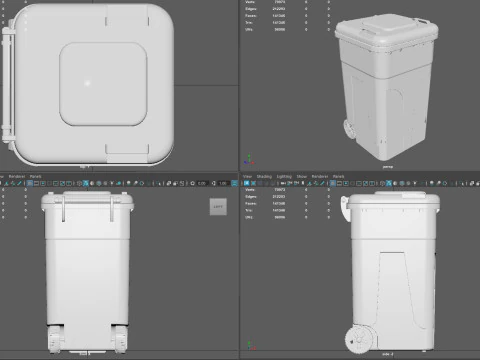Open Shading menu in bottom-right panel

click(264, 176)
